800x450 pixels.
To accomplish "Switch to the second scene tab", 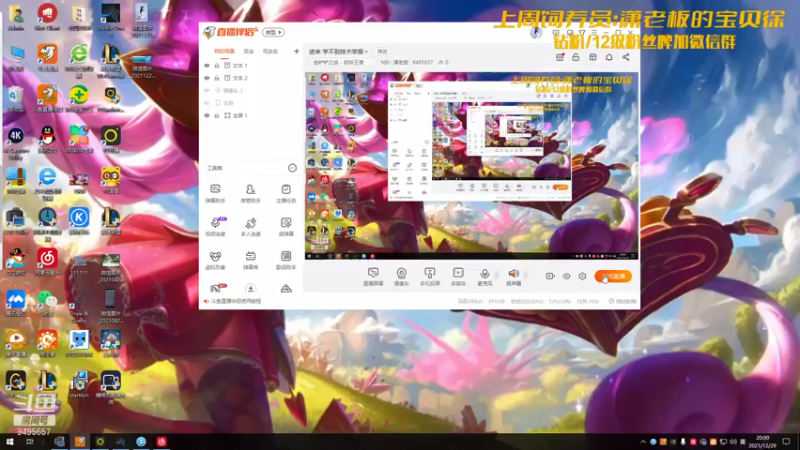I will (248, 52).
